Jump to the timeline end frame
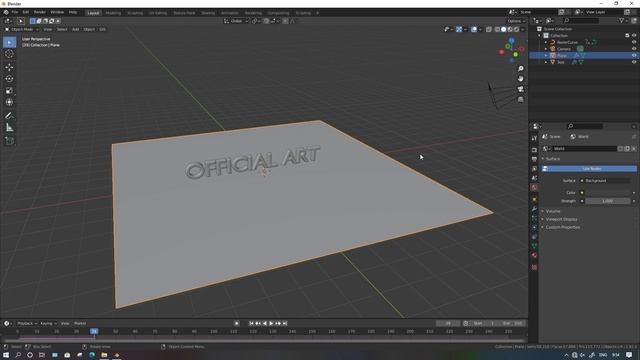640x360 pixels. click(285, 323)
